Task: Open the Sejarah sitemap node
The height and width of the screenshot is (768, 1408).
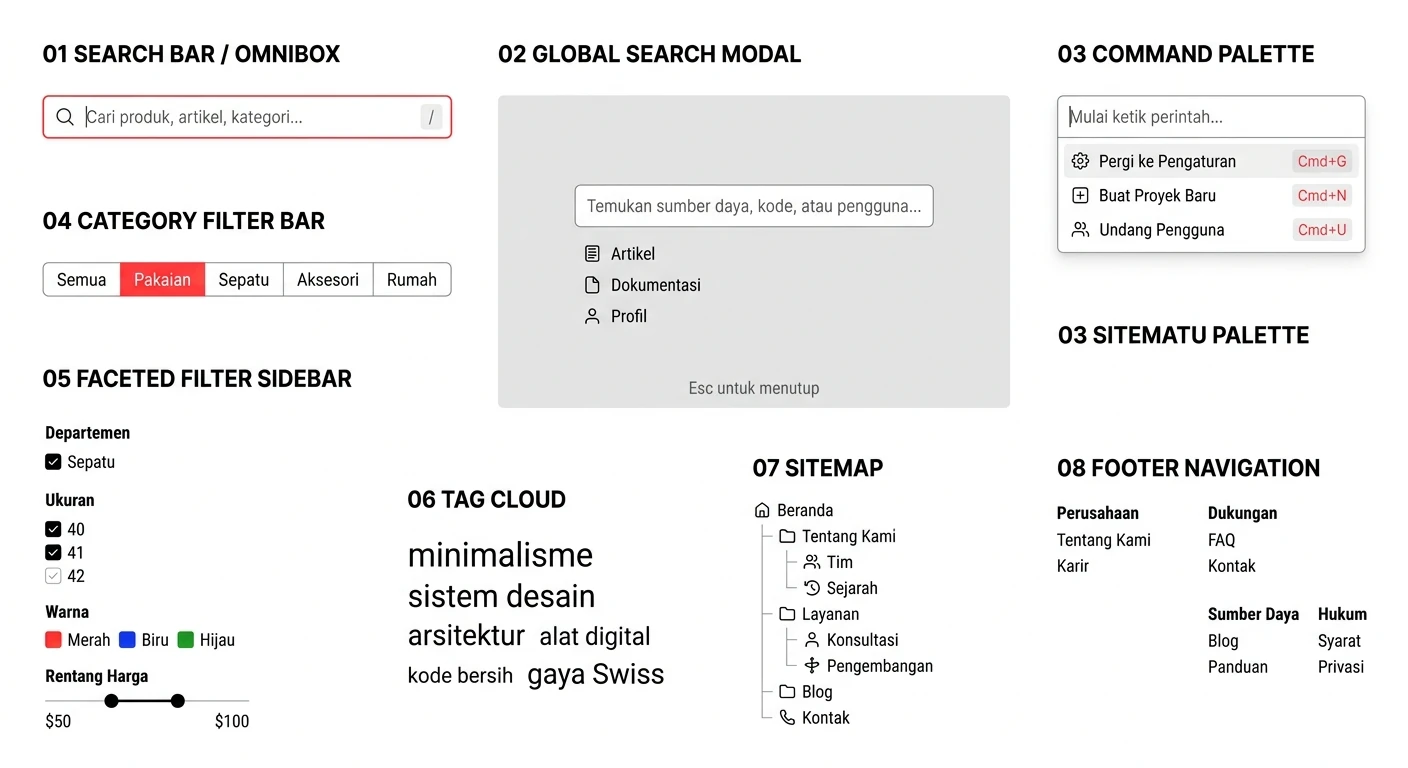Action: (841, 588)
